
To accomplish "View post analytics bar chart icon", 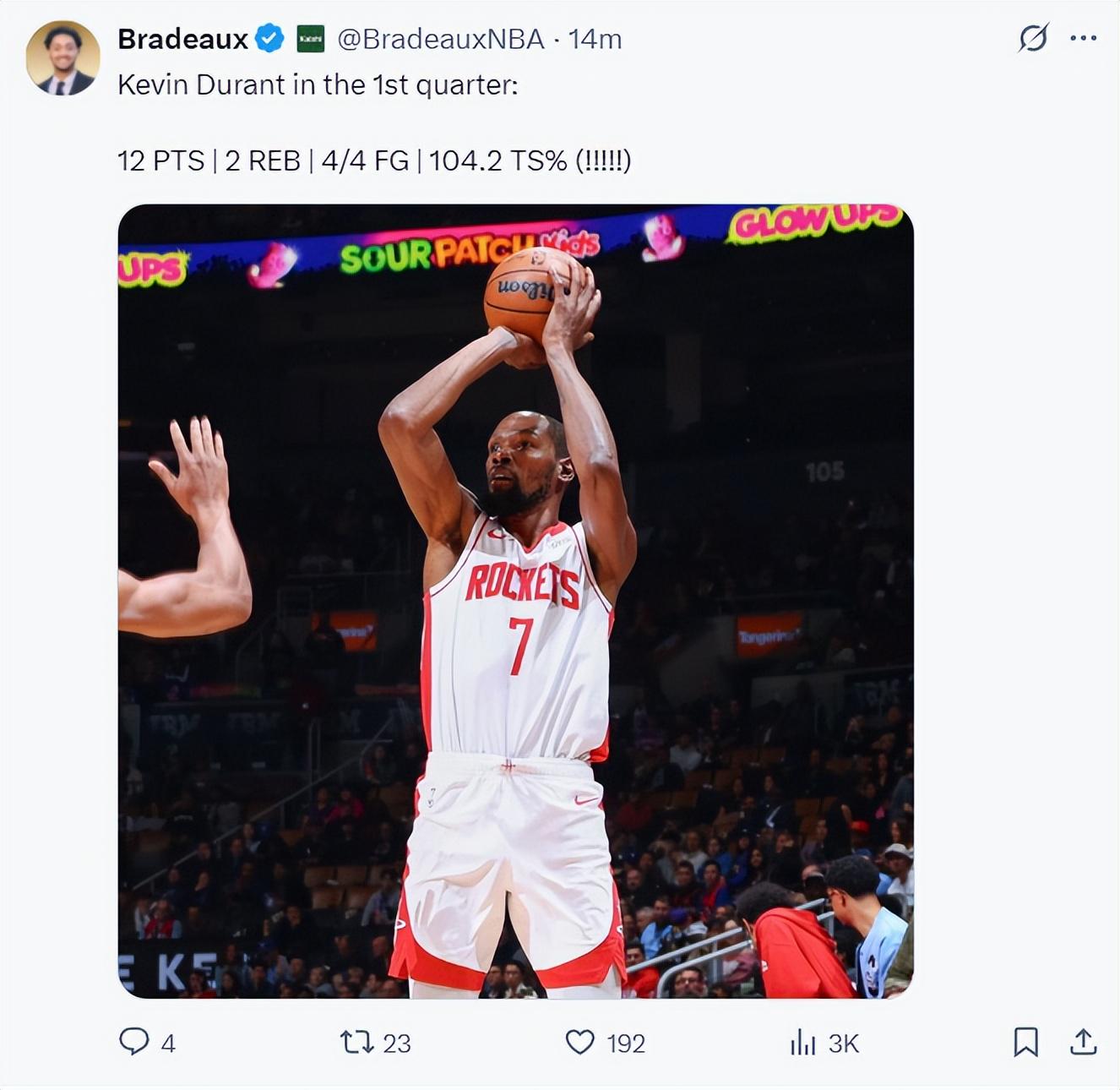I will [802, 1043].
